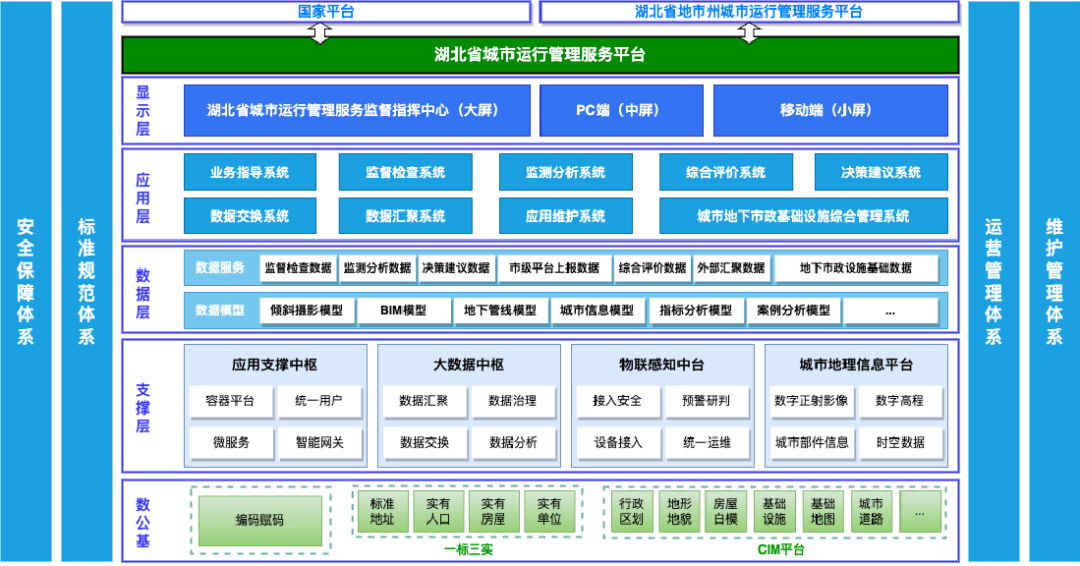Click 数字高程 under 城市地理信息平台
Viewport: 1080px width, 566px height.
[899, 401]
